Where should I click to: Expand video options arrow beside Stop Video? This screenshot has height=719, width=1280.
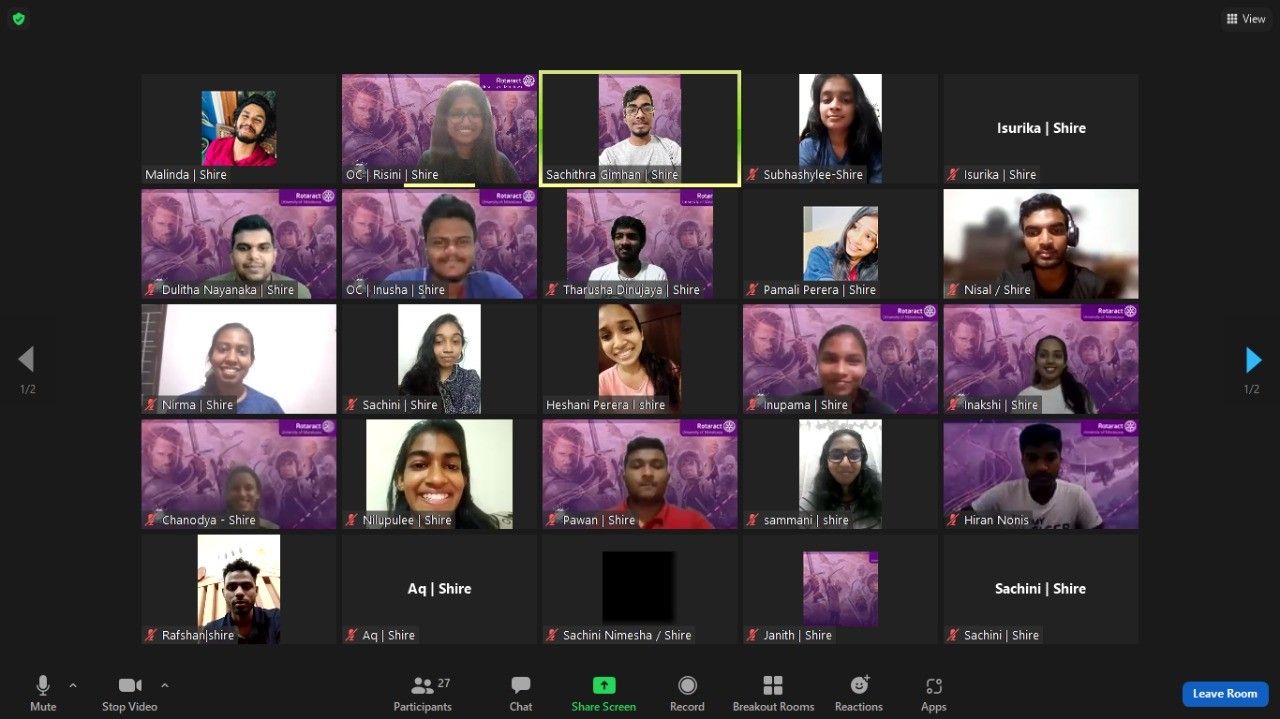click(165, 685)
